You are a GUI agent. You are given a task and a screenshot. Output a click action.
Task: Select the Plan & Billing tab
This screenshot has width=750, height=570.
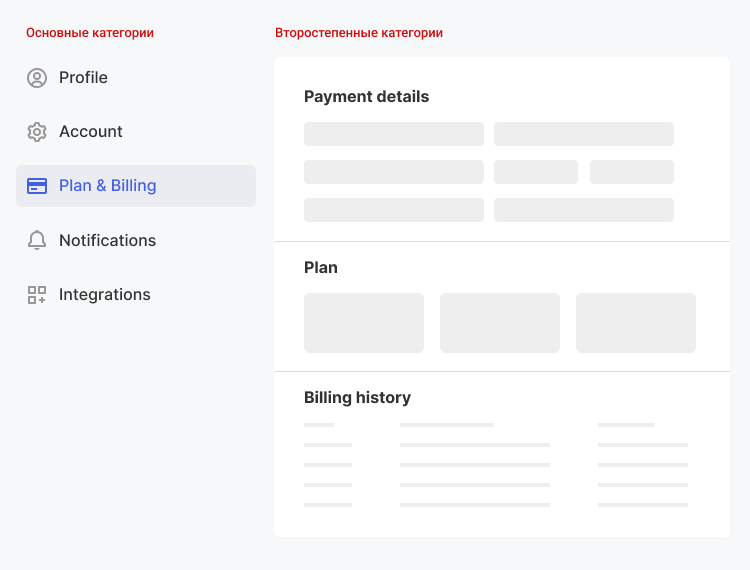coord(136,186)
